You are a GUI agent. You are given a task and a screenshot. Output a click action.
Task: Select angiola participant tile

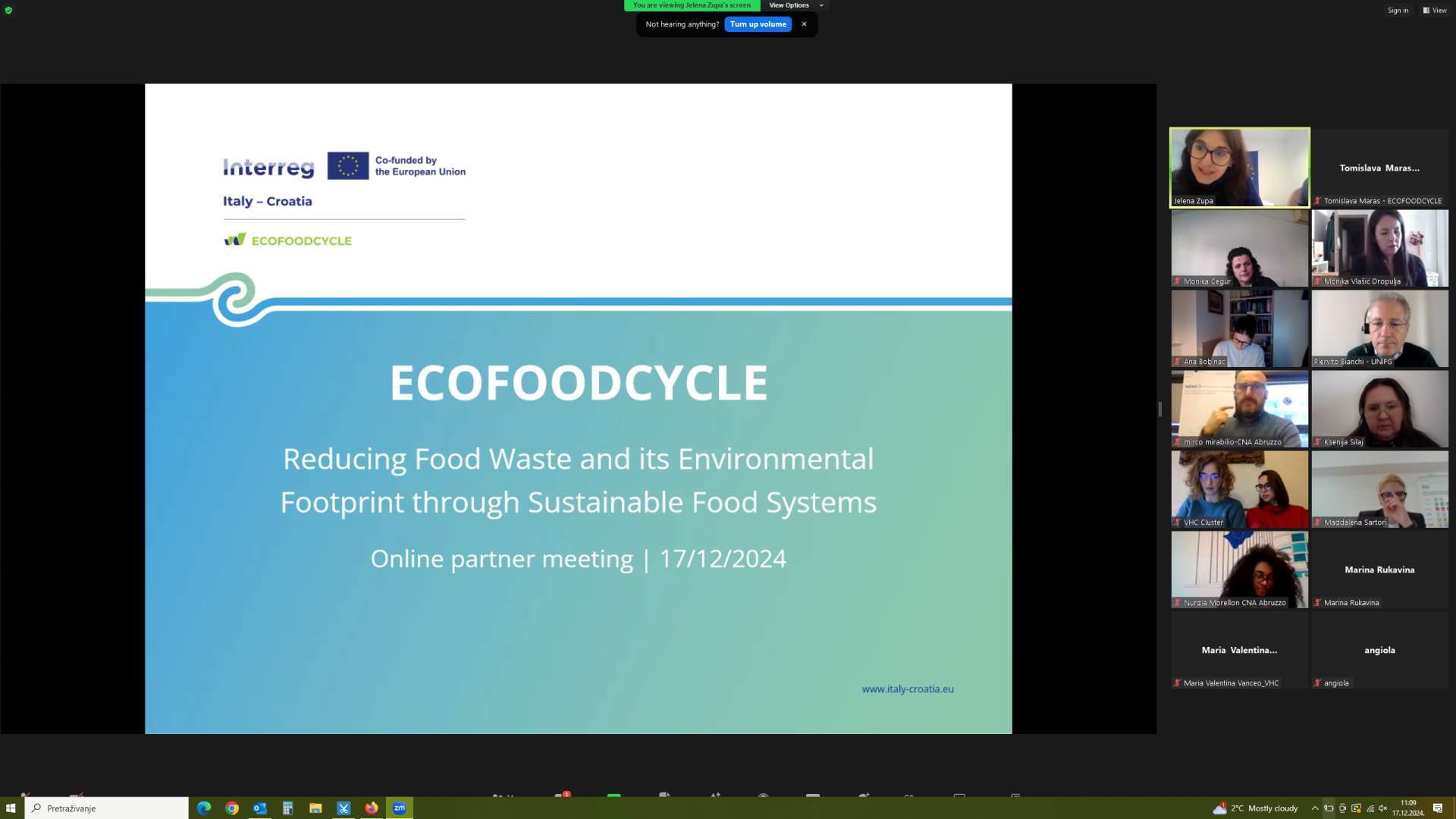(x=1379, y=650)
